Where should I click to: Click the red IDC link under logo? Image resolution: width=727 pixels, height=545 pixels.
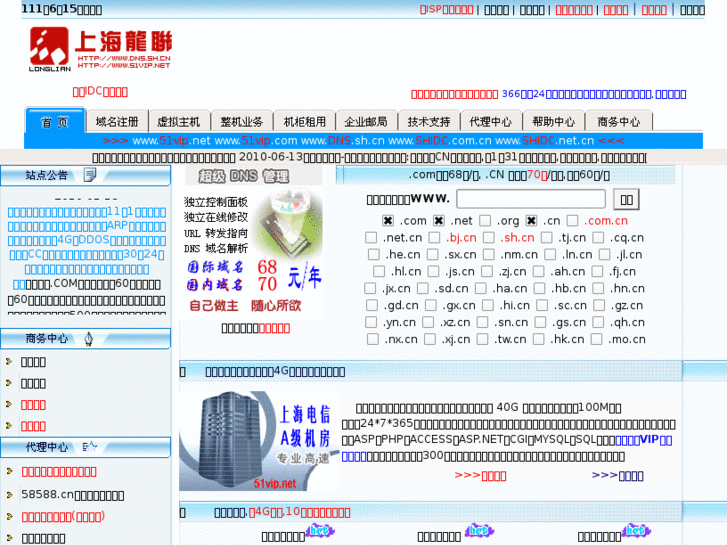(x=100, y=91)
